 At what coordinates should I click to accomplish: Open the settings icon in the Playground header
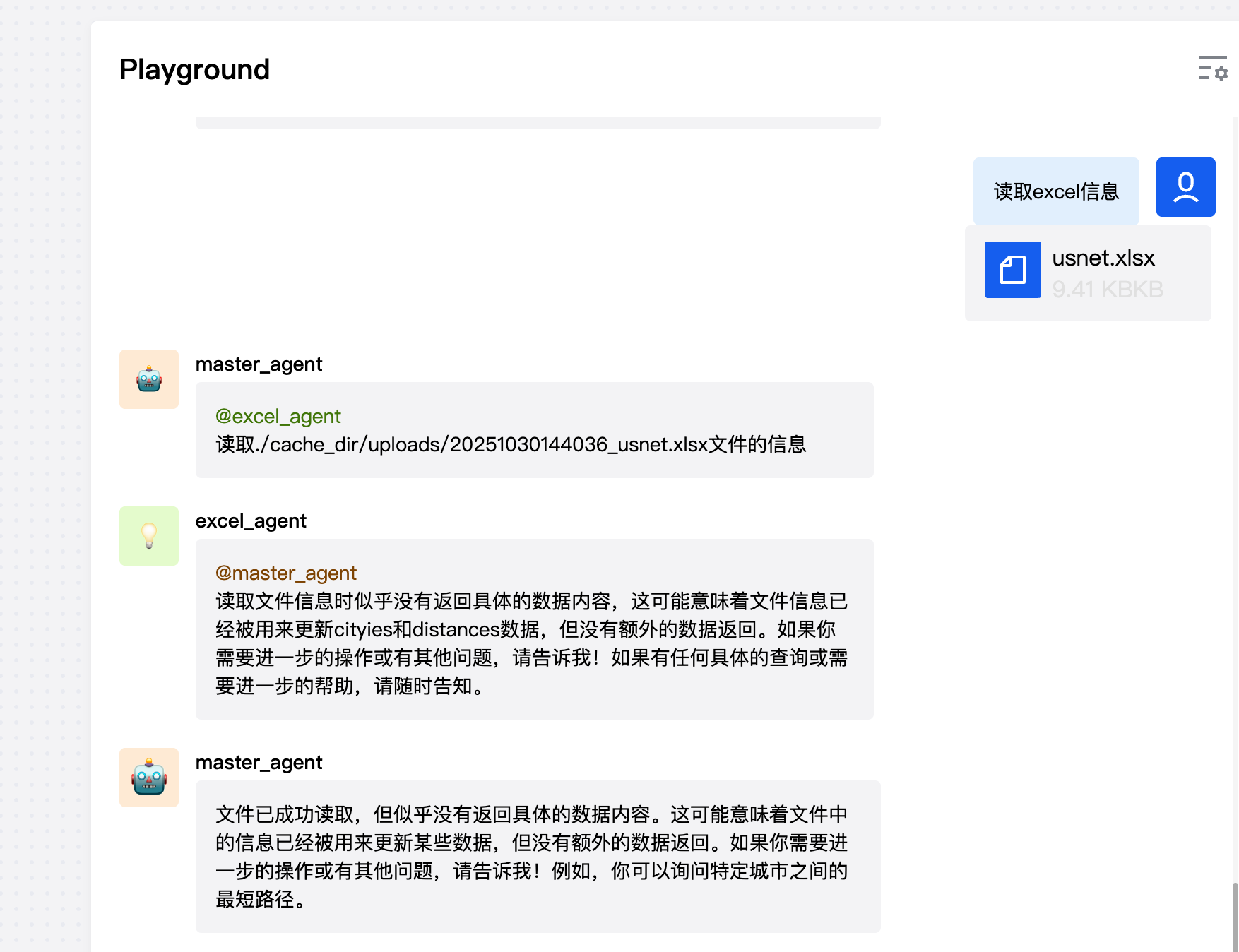(1212, 69)
